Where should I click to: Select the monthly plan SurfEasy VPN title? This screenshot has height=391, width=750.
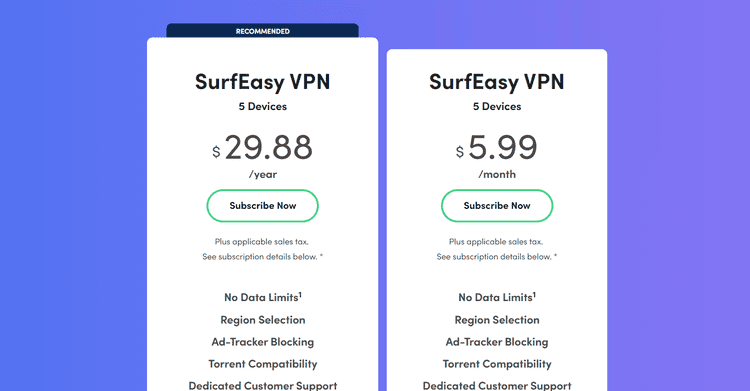pyautogui.click(x=496, y=82)
